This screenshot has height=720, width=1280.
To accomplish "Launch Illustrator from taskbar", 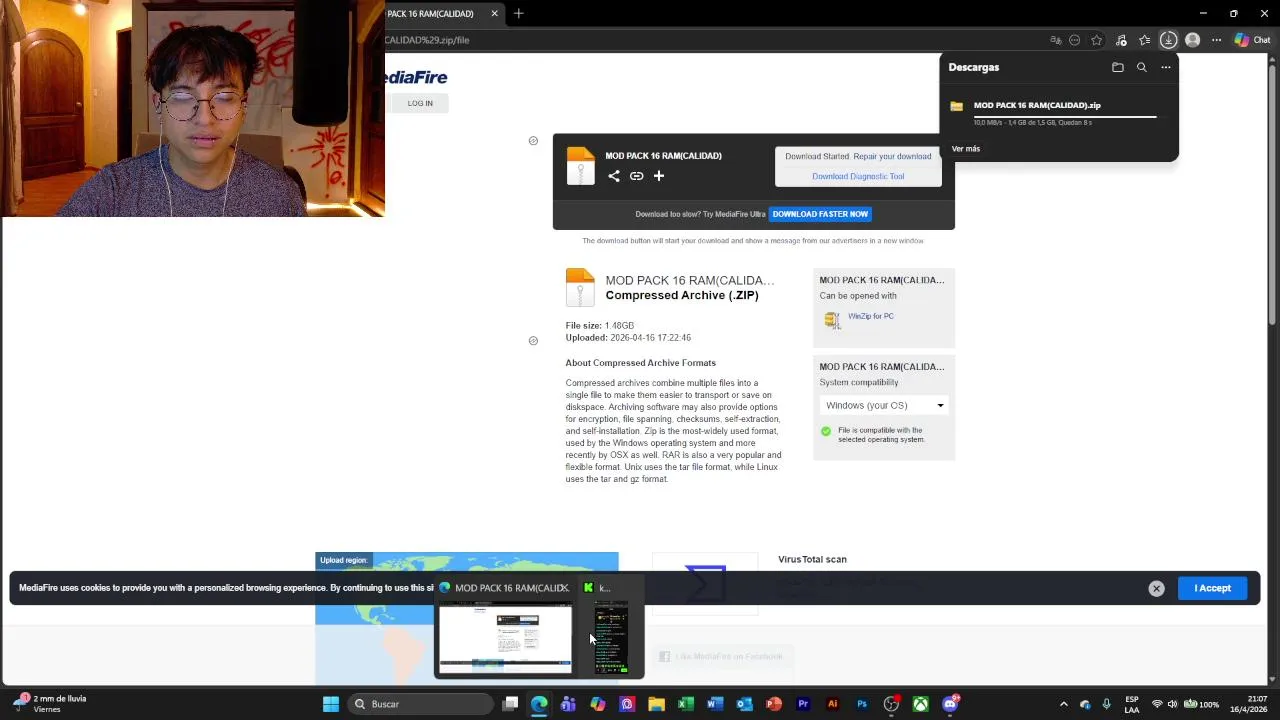I will pos(832,704).
